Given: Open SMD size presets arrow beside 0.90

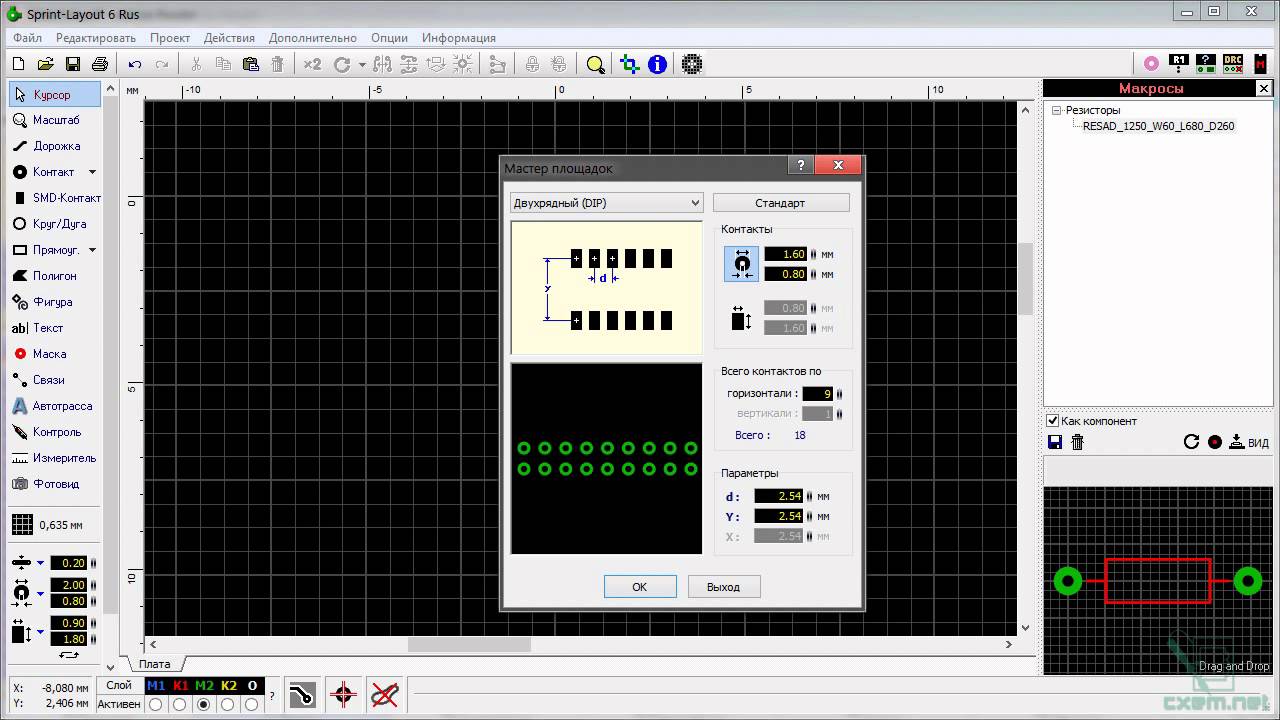Looking at the screenshot, I should click(x=41, y=631).
